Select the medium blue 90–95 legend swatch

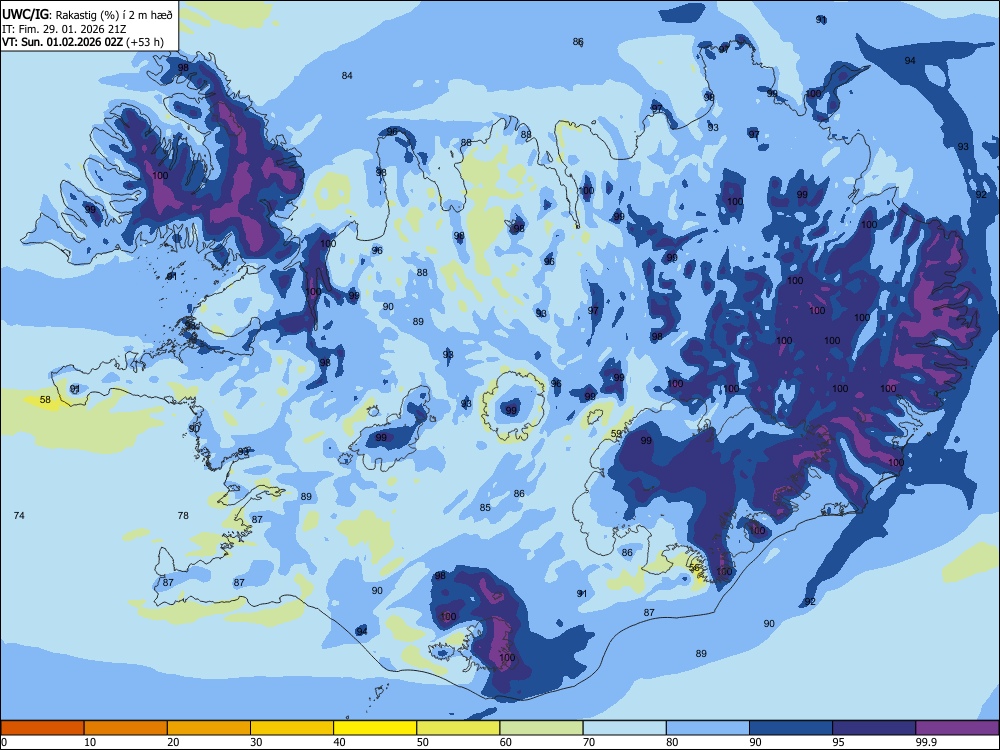[x=791, y=728]
